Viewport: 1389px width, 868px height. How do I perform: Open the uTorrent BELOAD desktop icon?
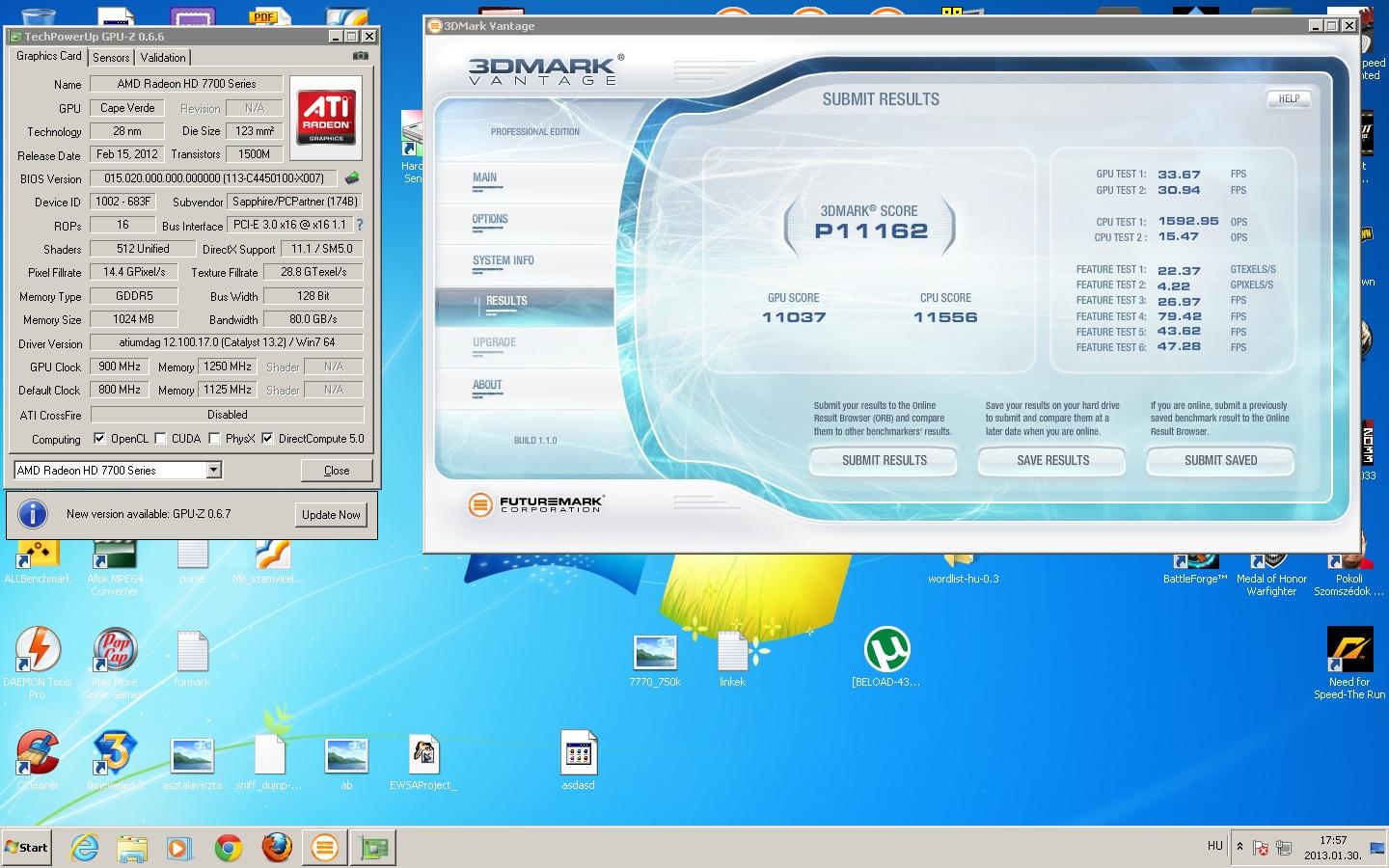[x=886, y=657]
